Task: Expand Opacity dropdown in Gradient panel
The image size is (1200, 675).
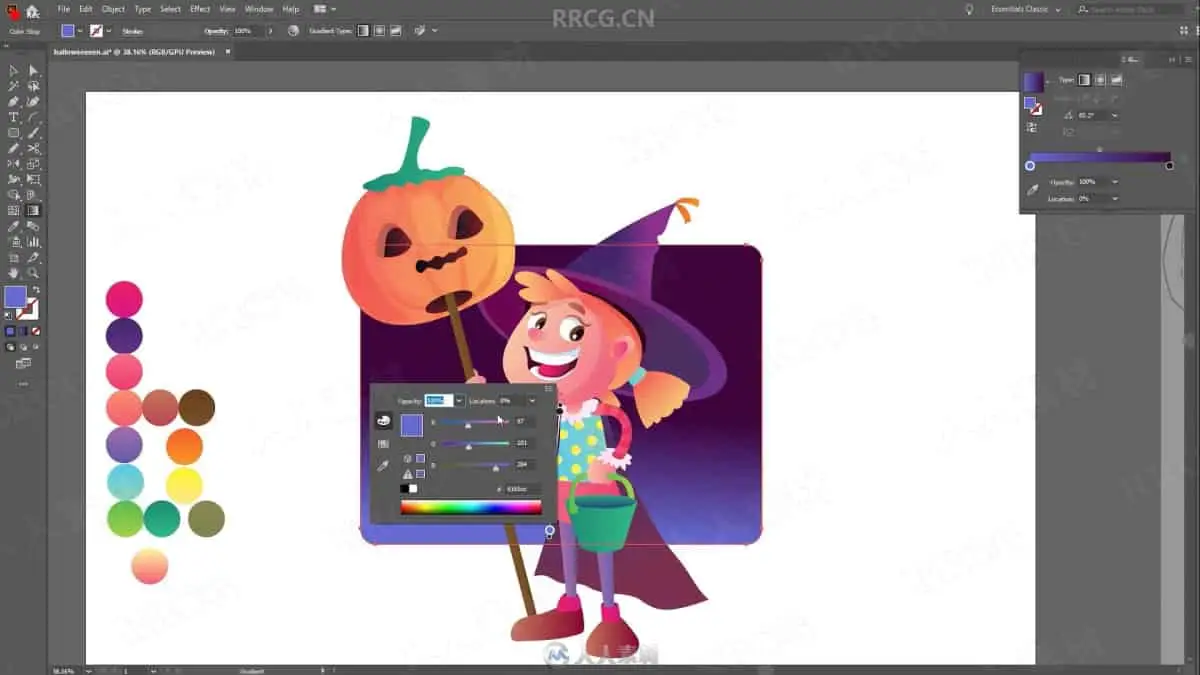Action: point(1114,182)
